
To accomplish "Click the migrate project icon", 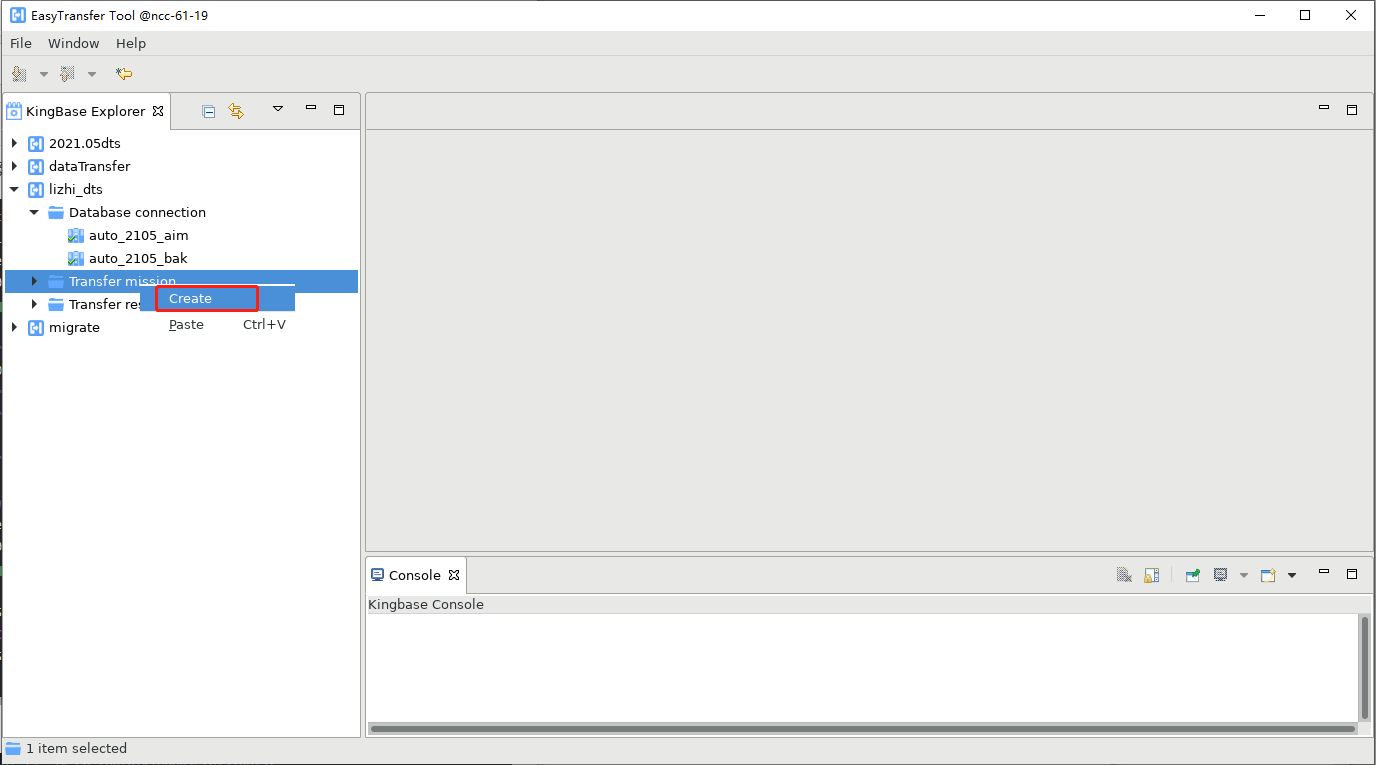I will click(x=36, y=327).
